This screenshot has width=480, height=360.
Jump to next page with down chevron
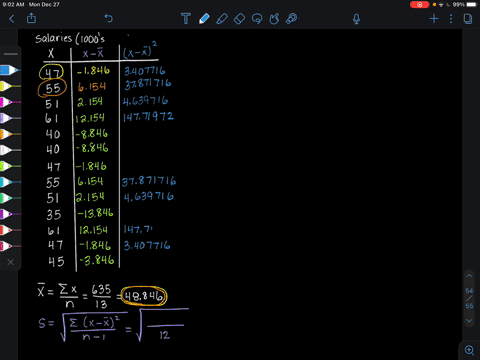[469, 321]
